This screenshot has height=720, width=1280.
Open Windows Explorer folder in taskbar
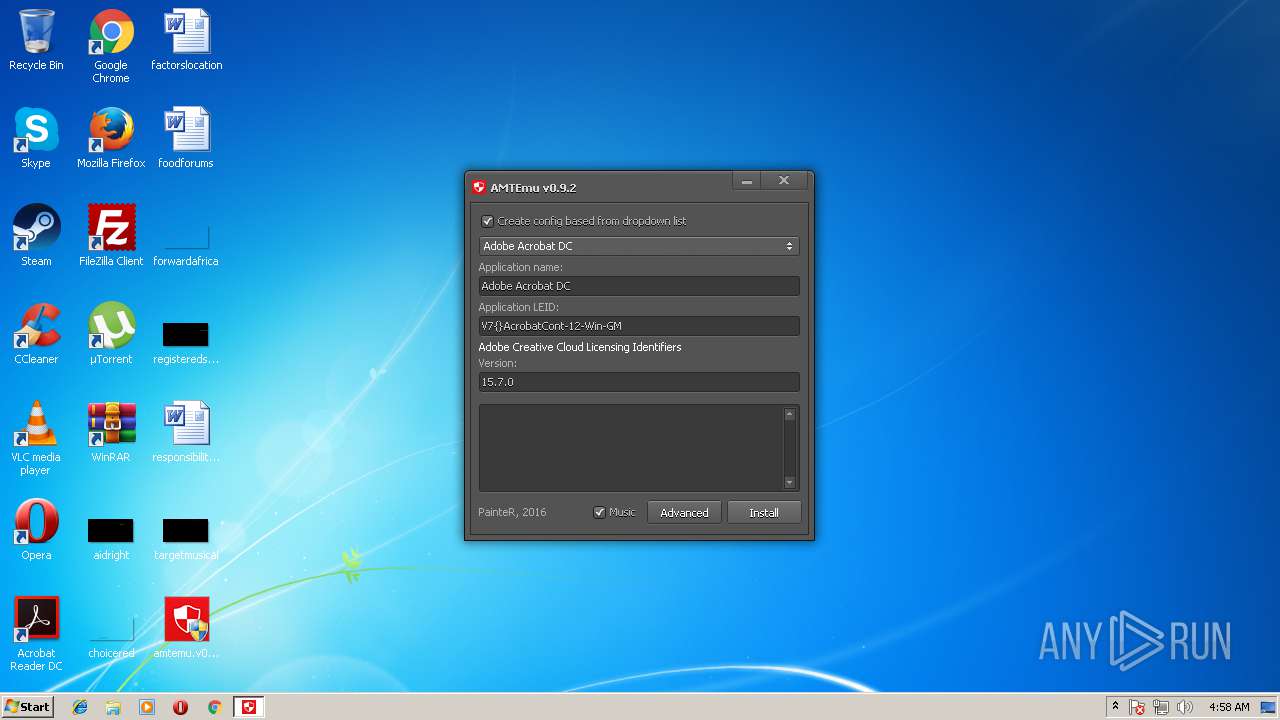tap(113, 707)
